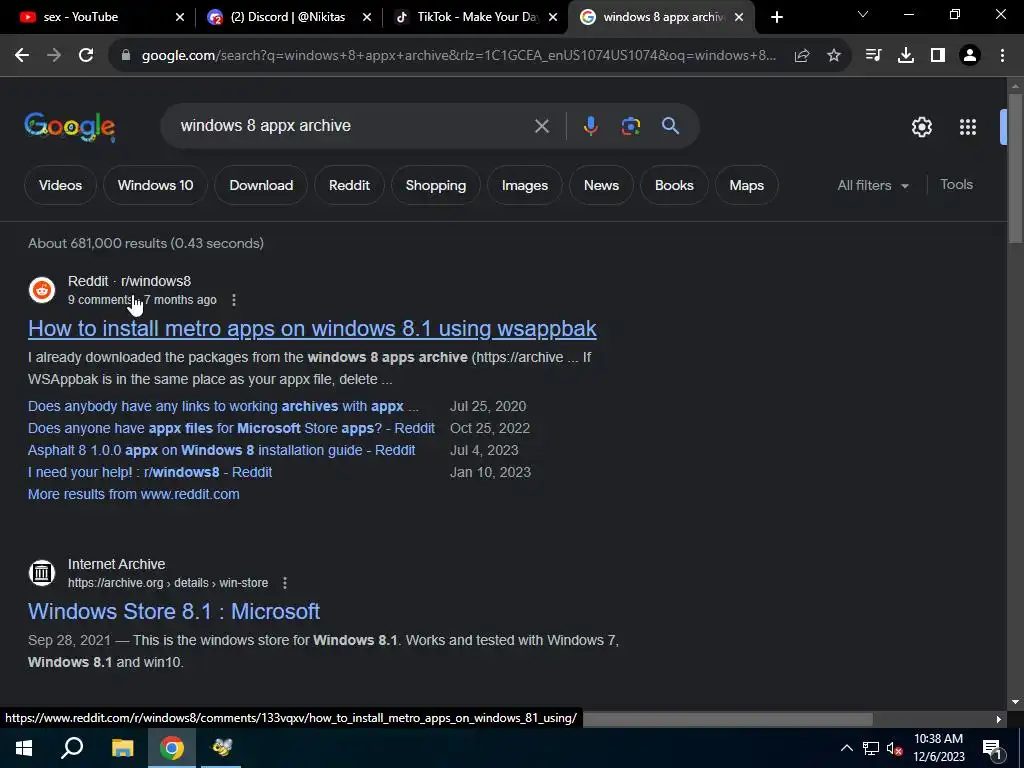The height and width of the screenshot is (768, 1024).
Task: Open the notification center icon
Action: (x=992, y=748)
